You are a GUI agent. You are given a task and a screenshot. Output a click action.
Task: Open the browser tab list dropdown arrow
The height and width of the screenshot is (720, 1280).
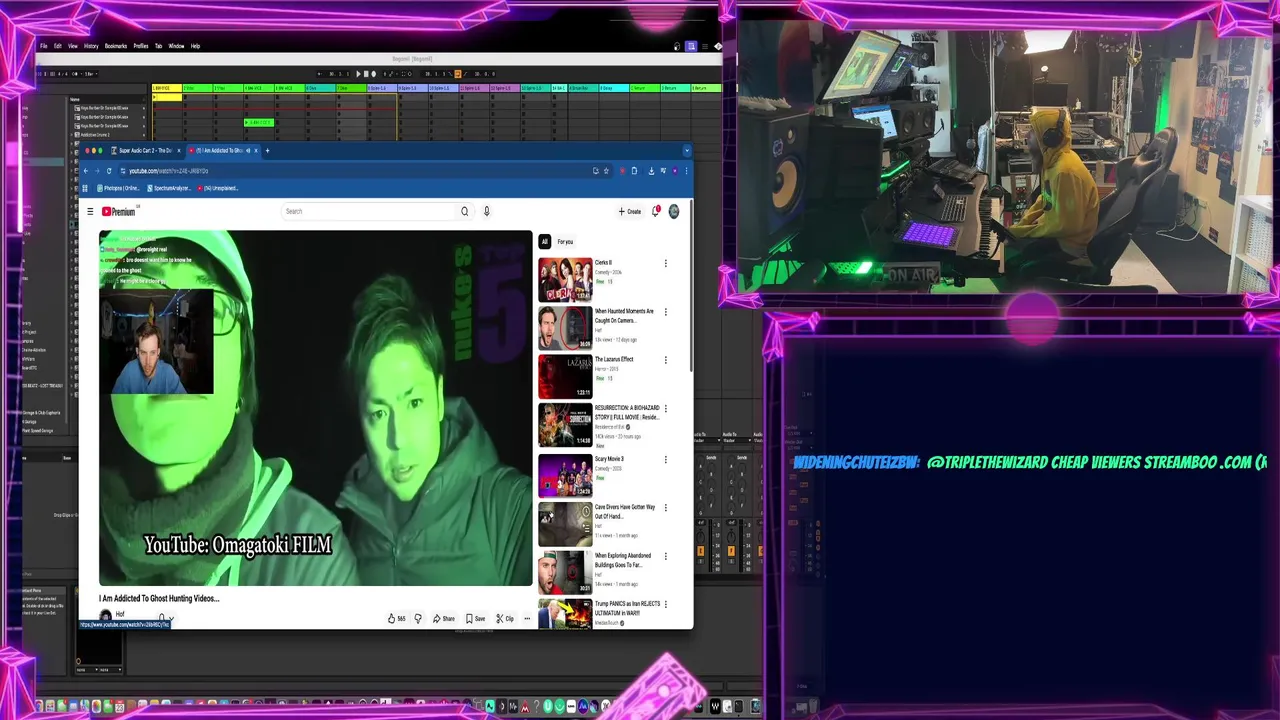click(x=687, y=150)
